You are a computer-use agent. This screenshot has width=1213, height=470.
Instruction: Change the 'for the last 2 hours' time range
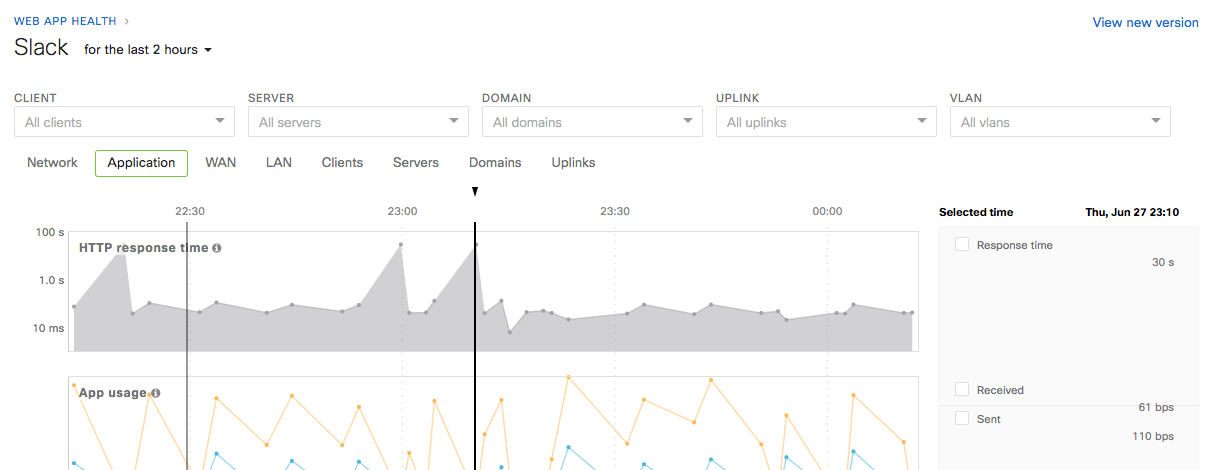[148, 49]
